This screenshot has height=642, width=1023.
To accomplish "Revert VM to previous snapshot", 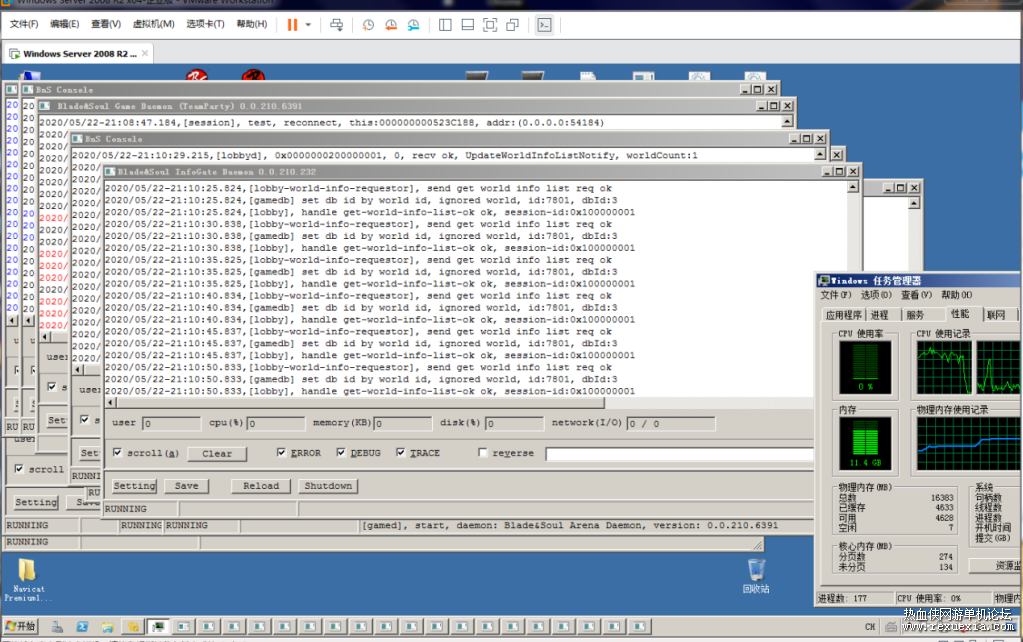I will click(391, 25).
